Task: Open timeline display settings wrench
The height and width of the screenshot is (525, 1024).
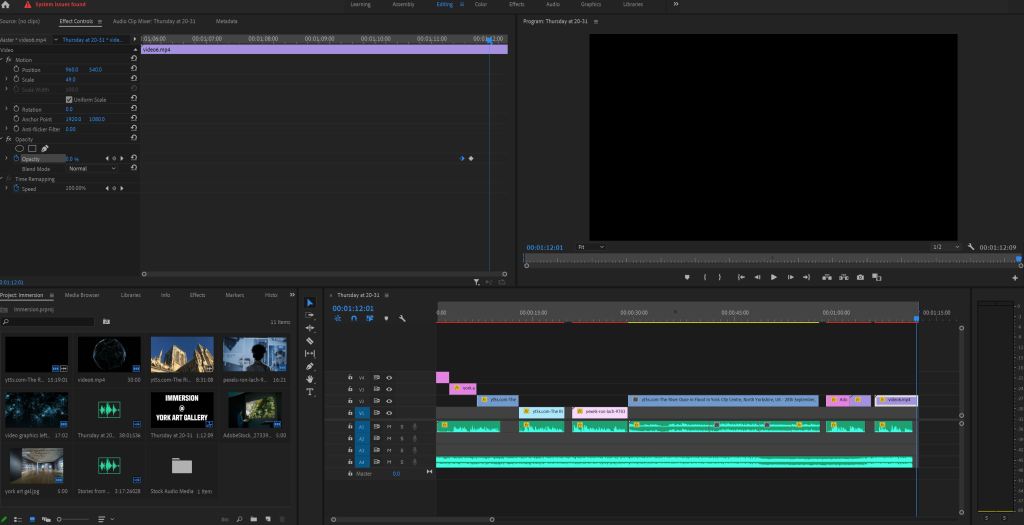Action: [401, 318]
